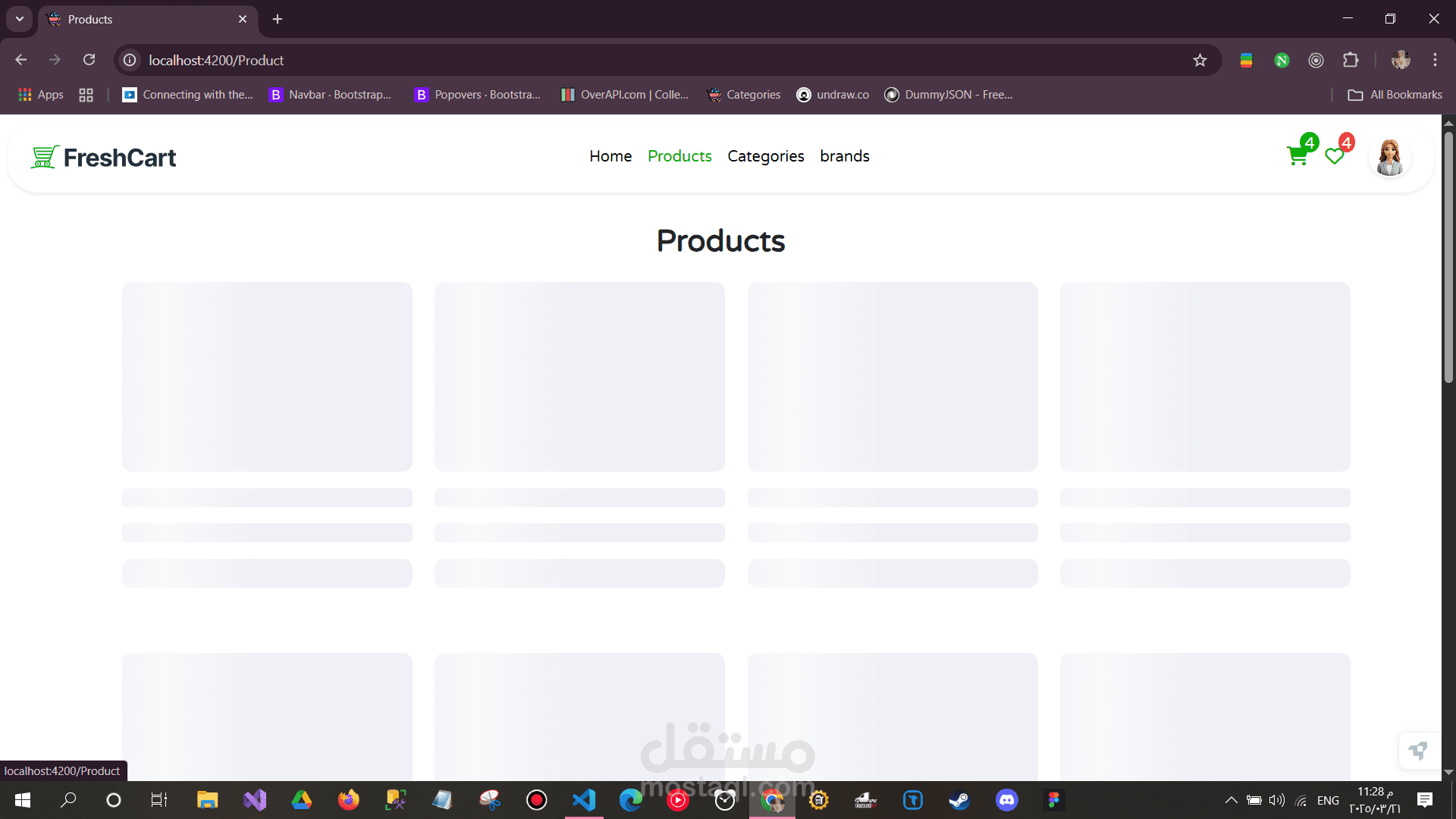Click the rocket scroll-to-top button
The height and width of the screenshot is (819, 1456).
tap(1417, 751)
